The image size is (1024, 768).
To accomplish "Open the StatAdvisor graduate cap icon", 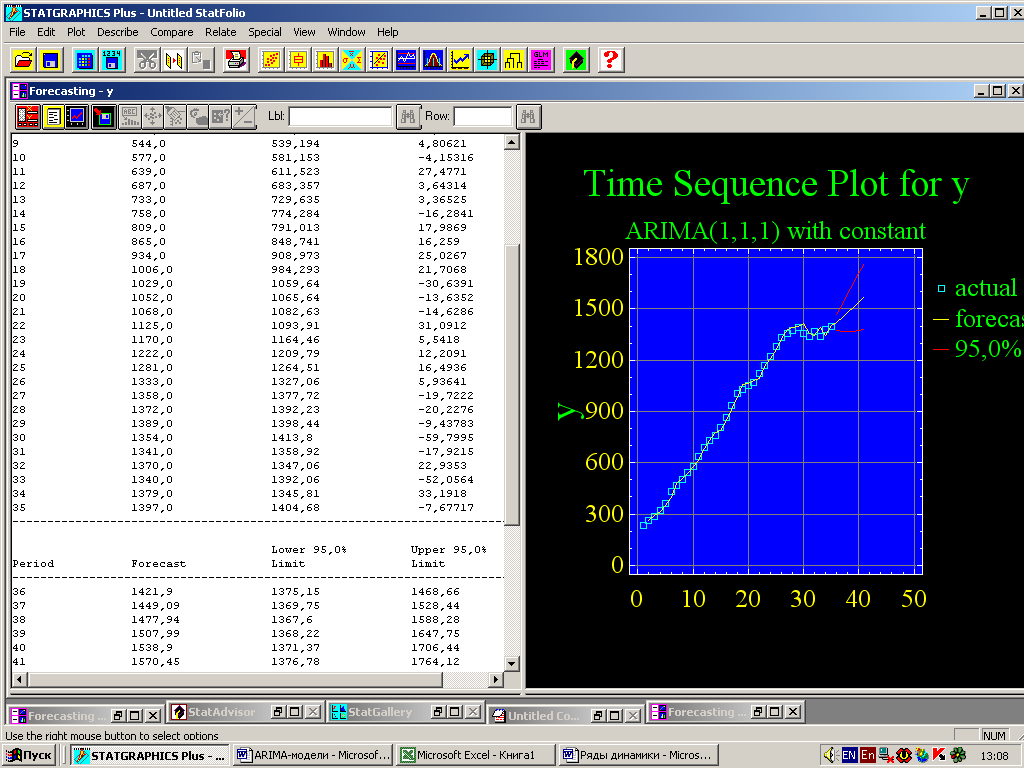I will point(576,60).
